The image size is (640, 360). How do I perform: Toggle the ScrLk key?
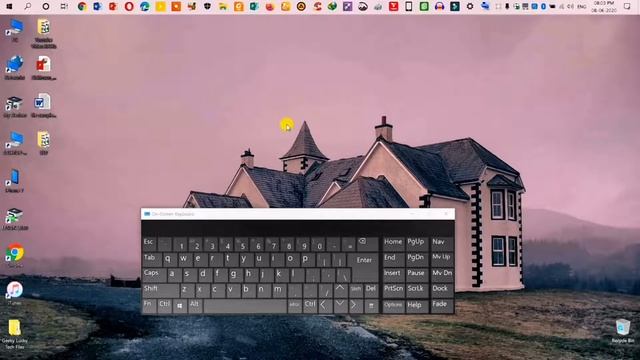pyautogui.click(x=417, y=290)
